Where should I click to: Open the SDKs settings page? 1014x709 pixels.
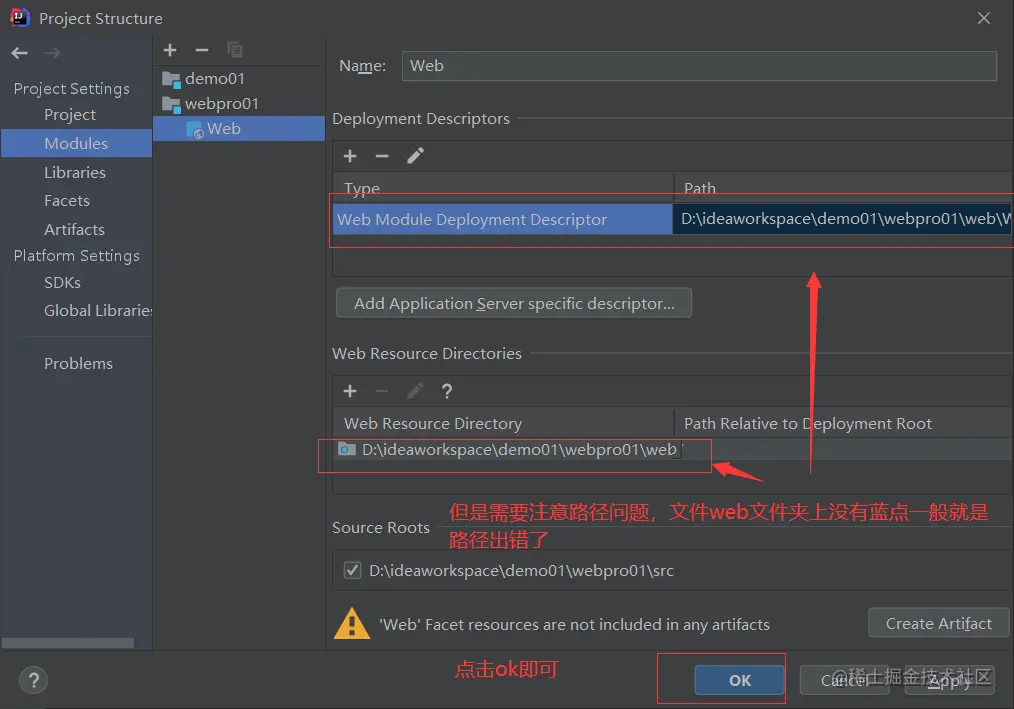[x=63, y=283]
